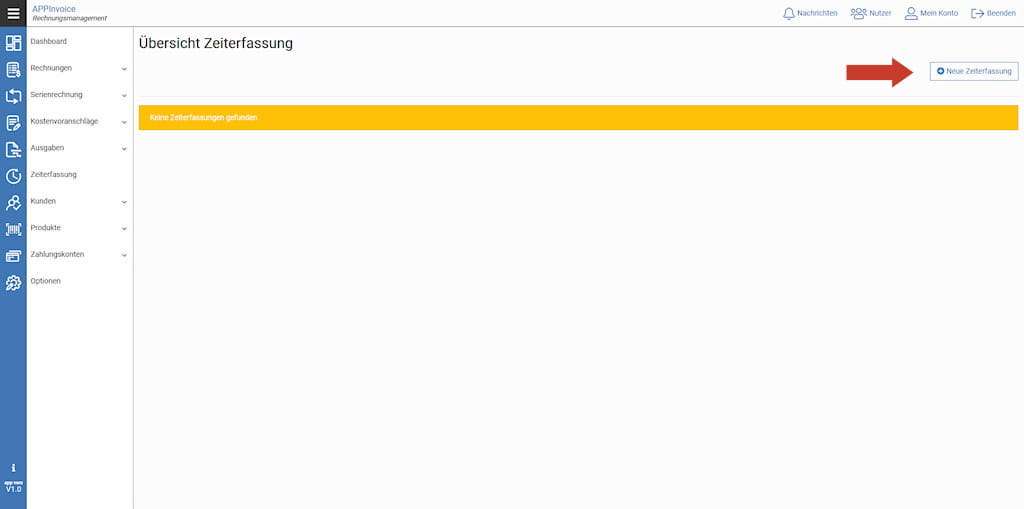The height and width of the screenshot is (509, 1024).
Task: Open Nachrichten notifications link
Action: 810,13
